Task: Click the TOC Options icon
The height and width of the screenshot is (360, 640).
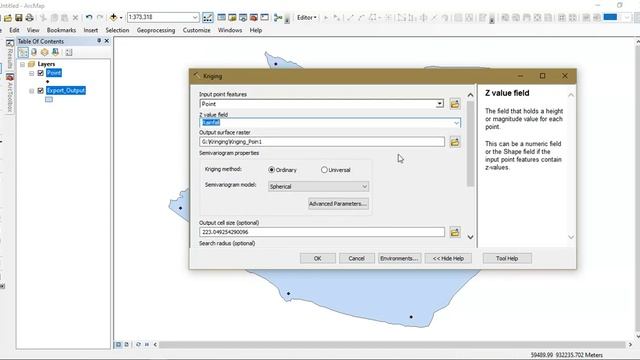Action: coord(69,52)
